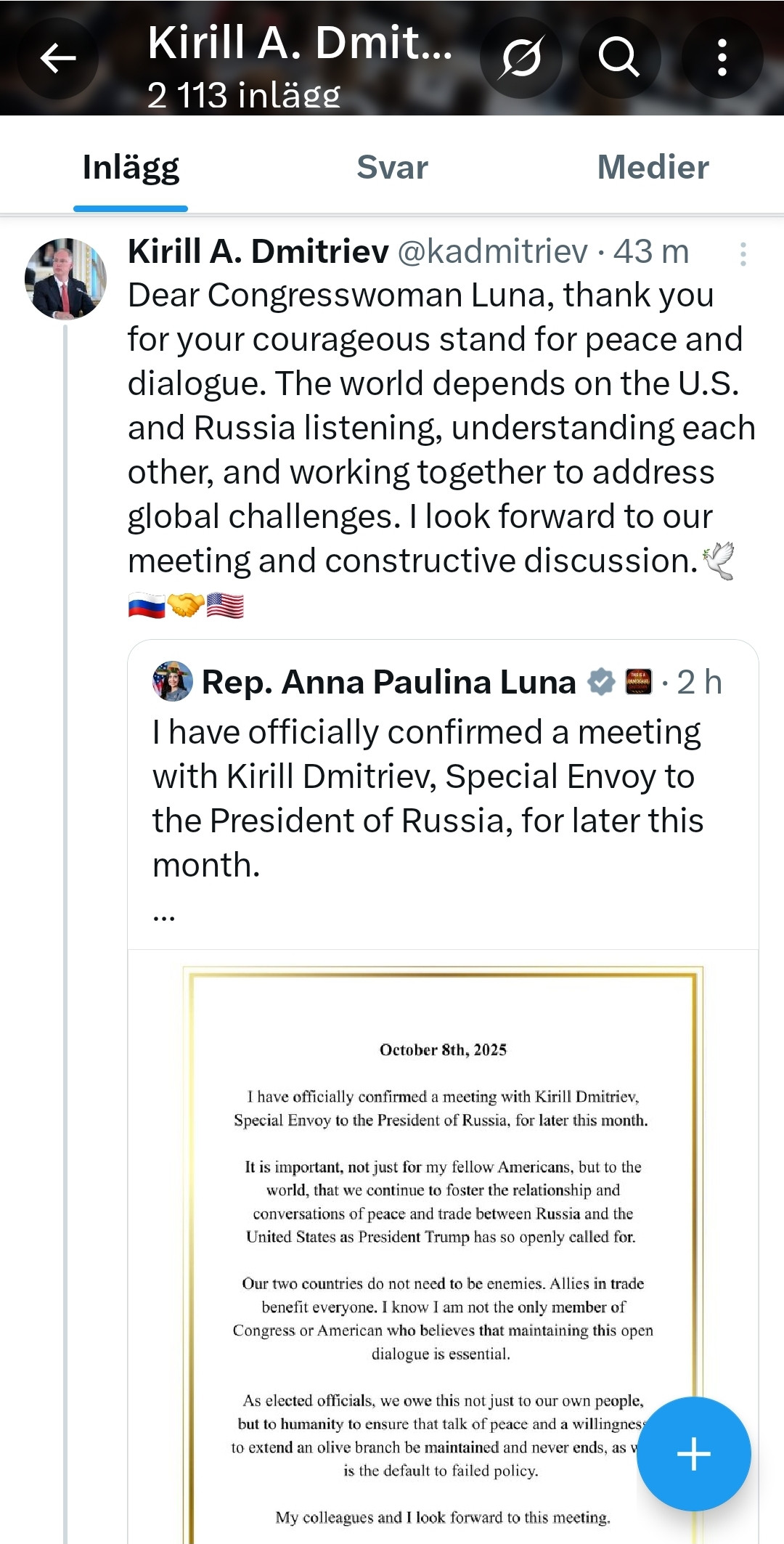Open quoted post about confirmed meeting
The width and height of the screenshot is (784, 1544).
point(427,799)
